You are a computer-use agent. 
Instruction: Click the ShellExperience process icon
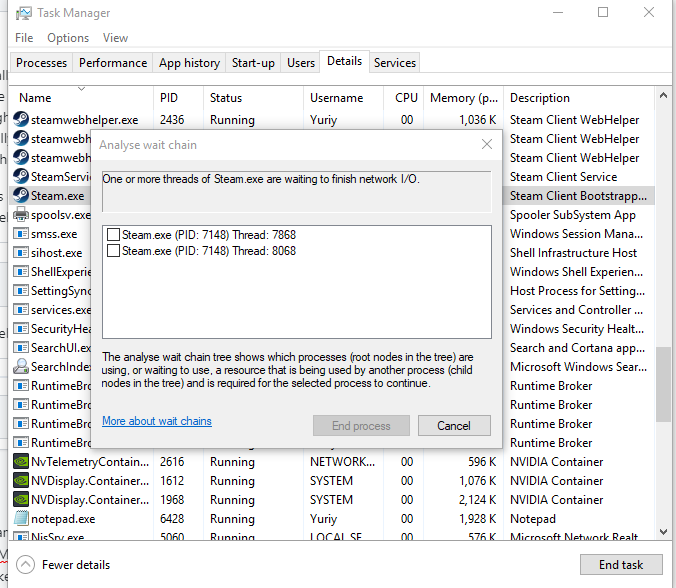tap(21, 272)
